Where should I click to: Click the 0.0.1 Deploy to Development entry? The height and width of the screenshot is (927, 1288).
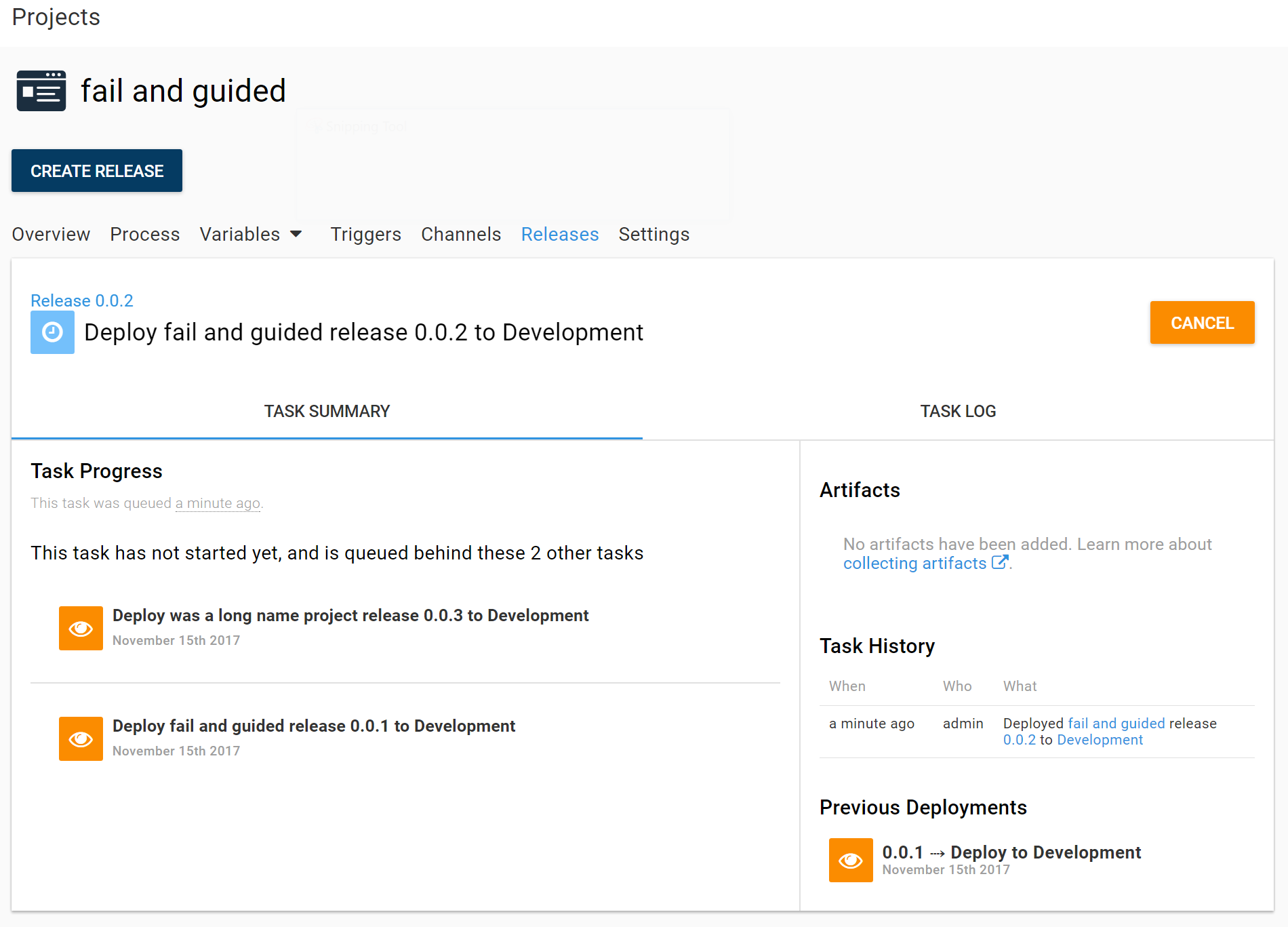click(x=1011, y=852)
